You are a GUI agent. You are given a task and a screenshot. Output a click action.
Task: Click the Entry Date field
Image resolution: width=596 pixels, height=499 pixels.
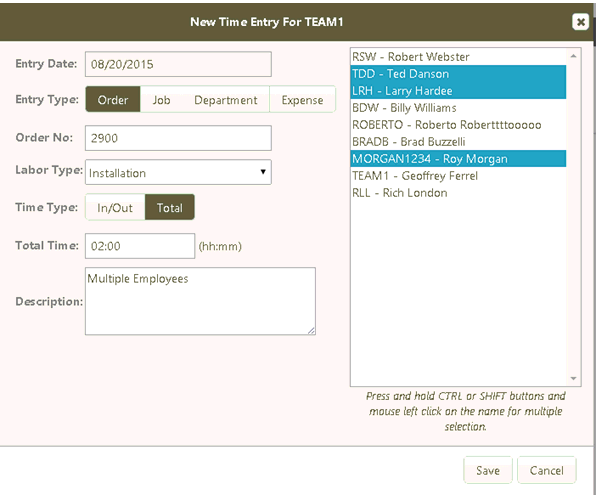[178, 64]
